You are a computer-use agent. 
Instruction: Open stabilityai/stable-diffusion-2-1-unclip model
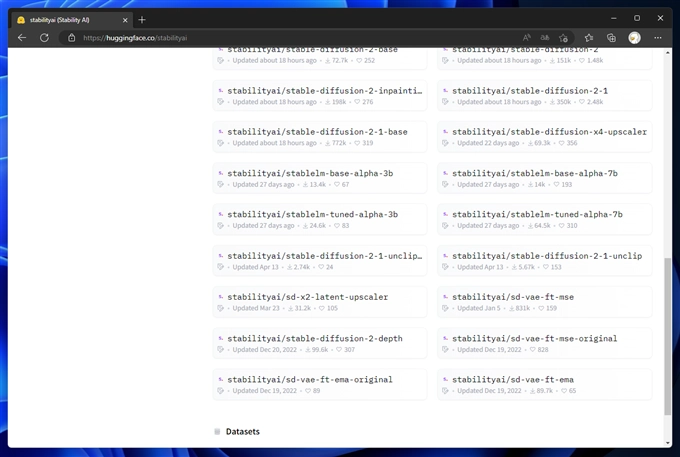pos(544,261)
